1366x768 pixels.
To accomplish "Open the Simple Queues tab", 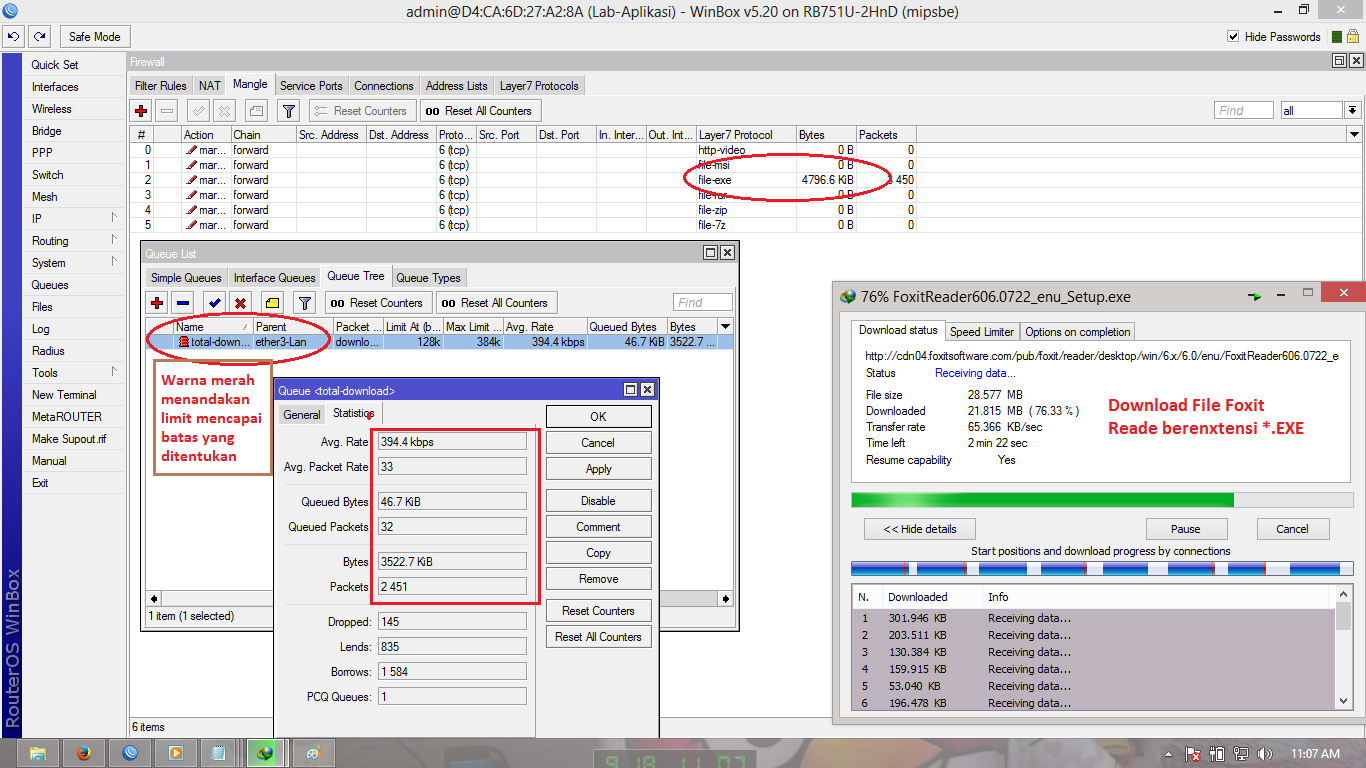I will [186, 278].
